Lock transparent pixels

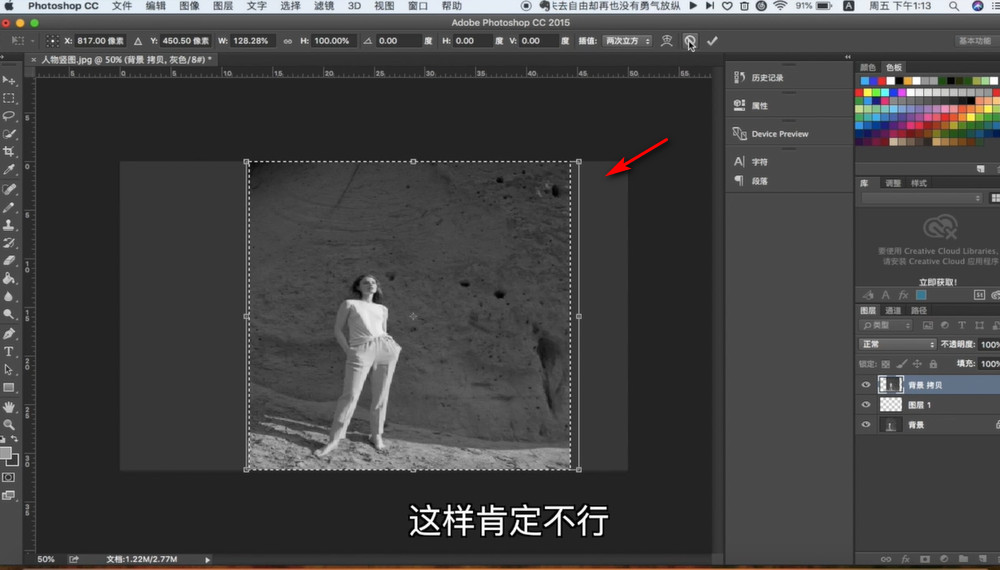click(x=886, y=364)
